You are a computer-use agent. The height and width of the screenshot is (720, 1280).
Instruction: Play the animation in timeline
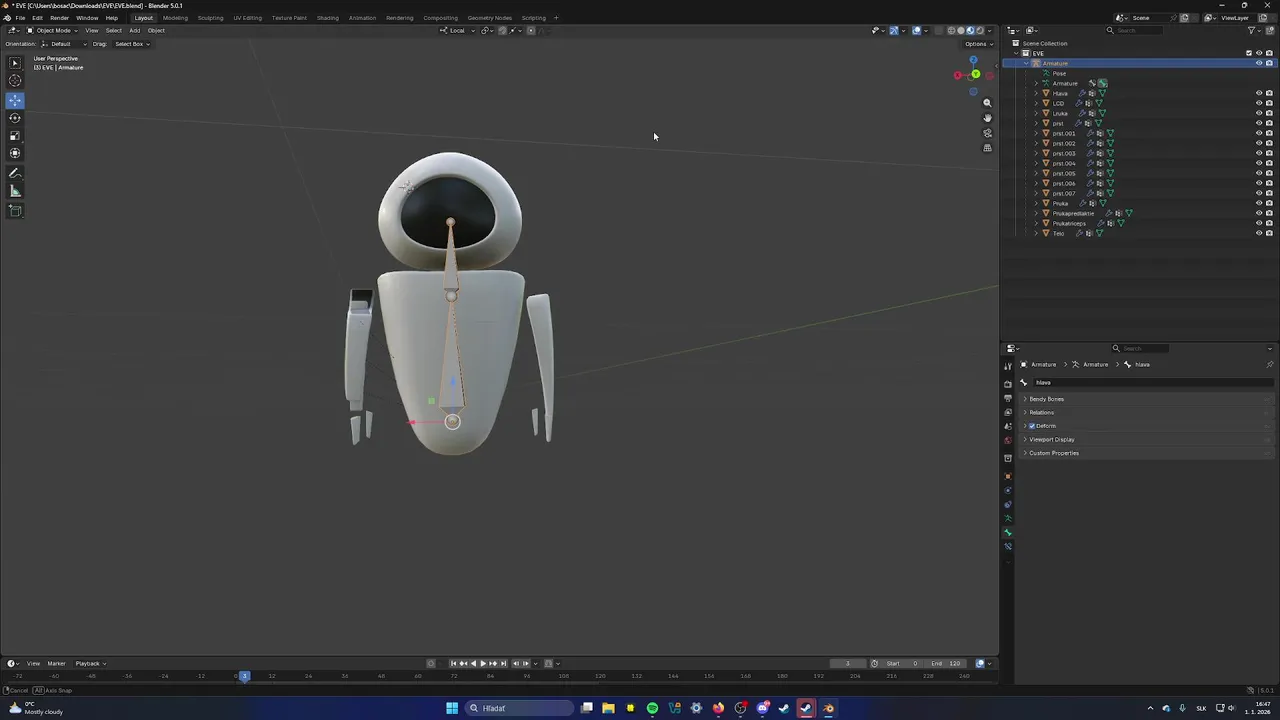[x=483, y=663]
